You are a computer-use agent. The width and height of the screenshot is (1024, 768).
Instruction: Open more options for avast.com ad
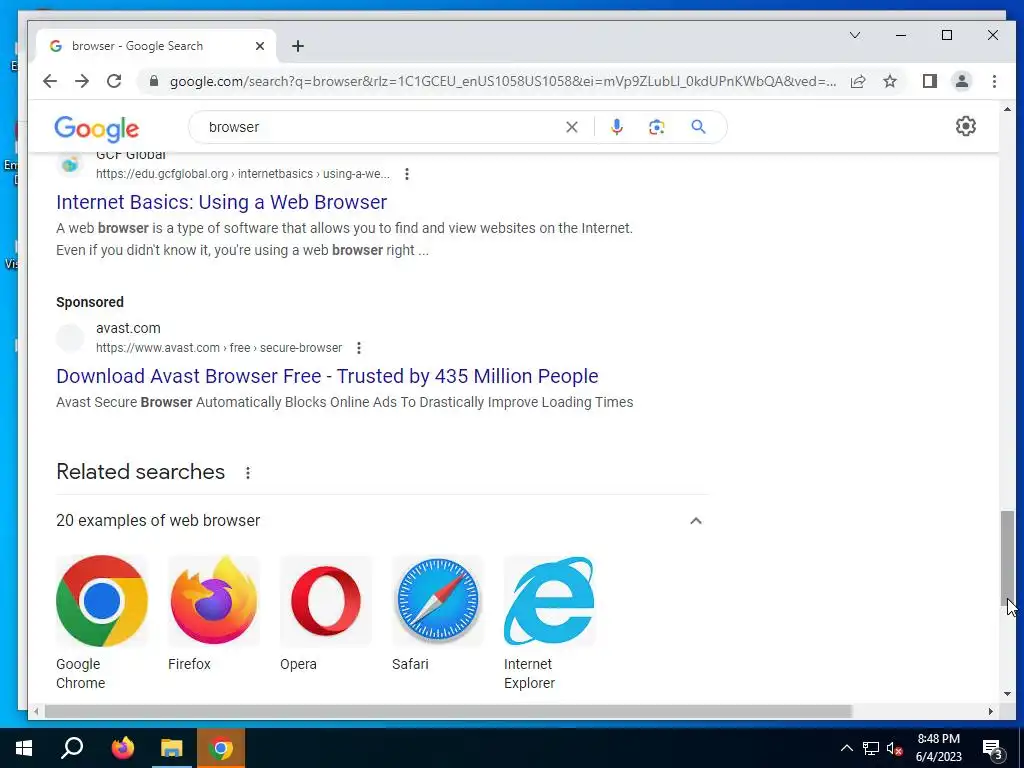click(359, 347)
